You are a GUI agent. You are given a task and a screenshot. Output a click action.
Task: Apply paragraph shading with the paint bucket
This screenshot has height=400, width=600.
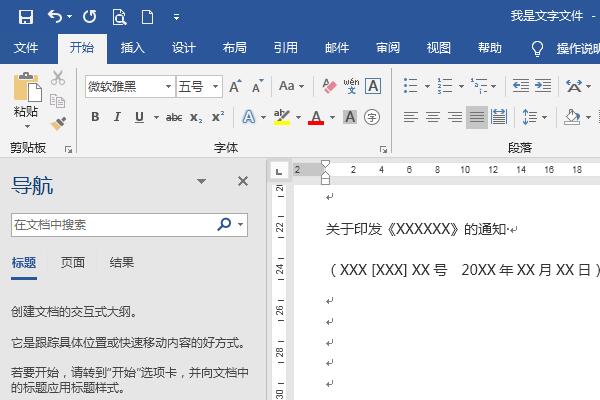tap(572, 117)
